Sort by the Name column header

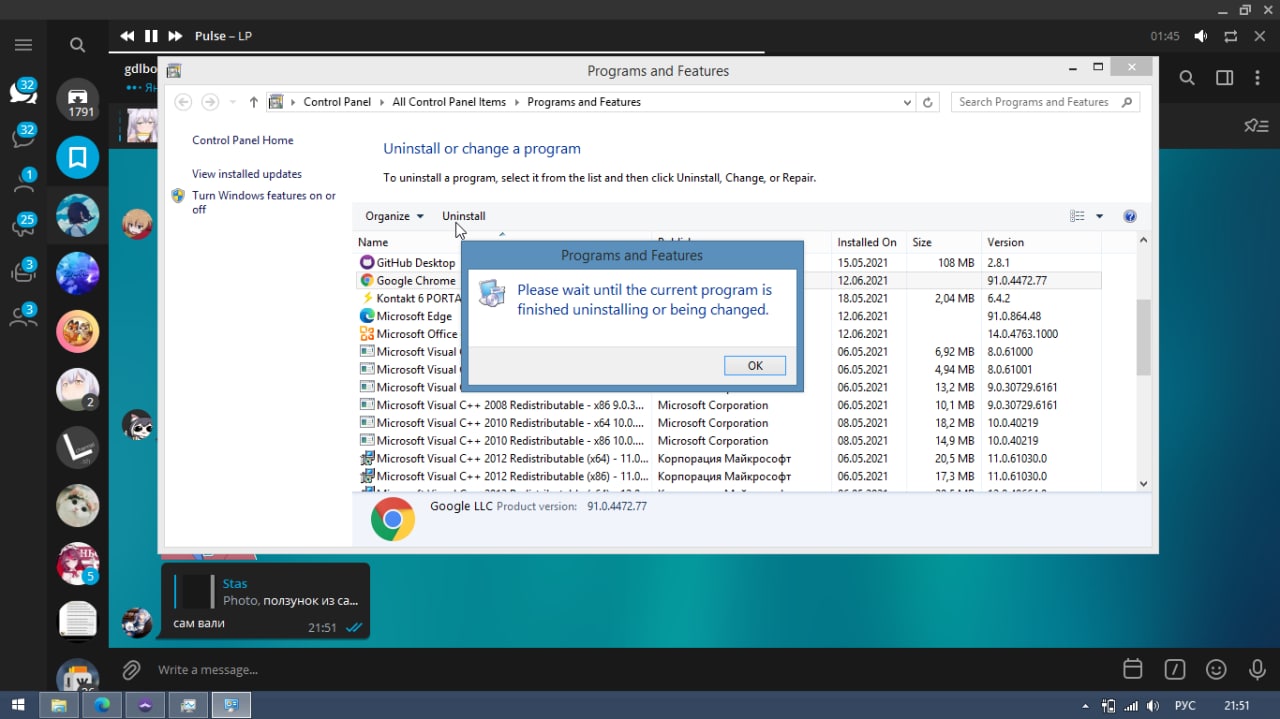pos(503,242)
